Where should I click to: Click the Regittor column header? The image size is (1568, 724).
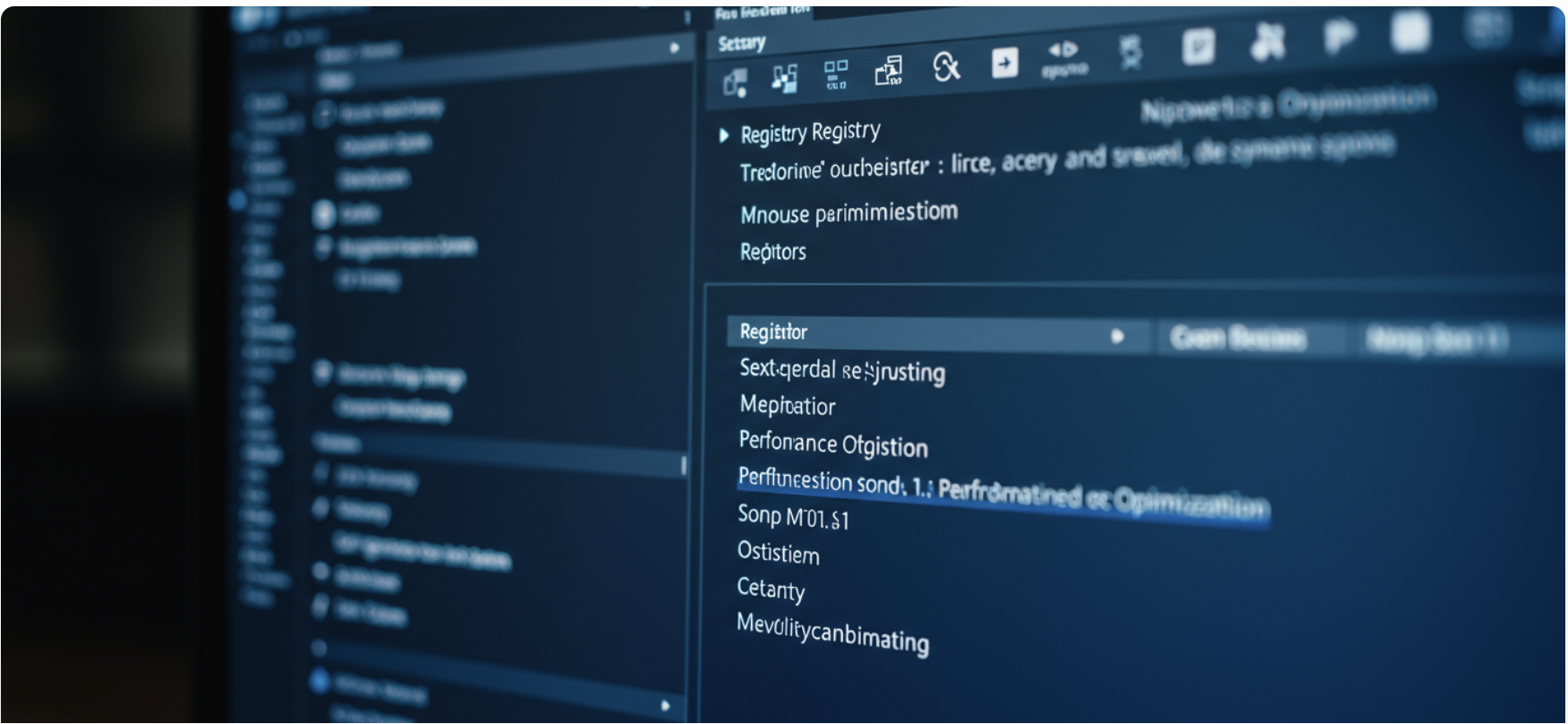[x=937, y=333]
